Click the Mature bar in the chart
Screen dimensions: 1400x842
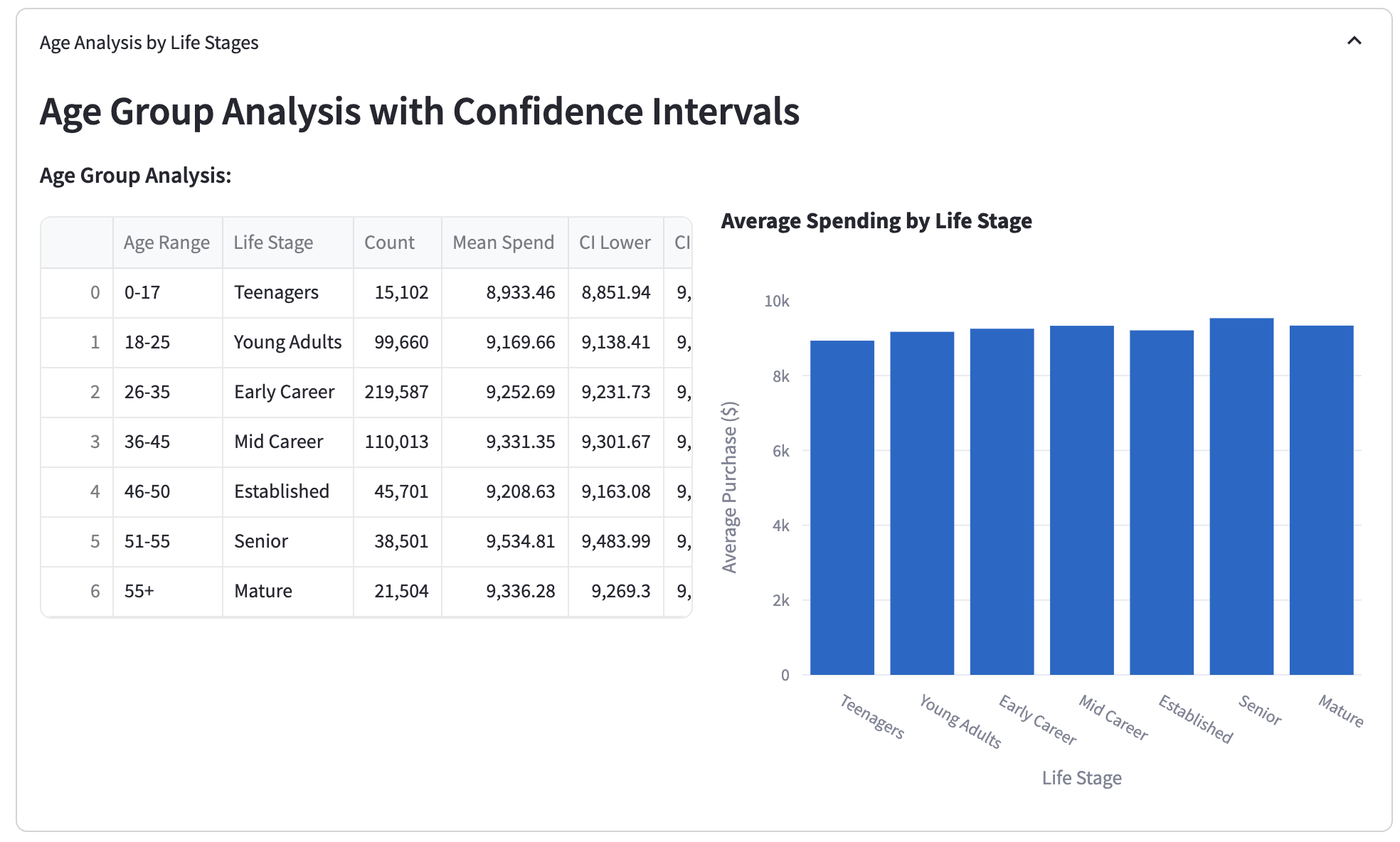(1321, 500)
